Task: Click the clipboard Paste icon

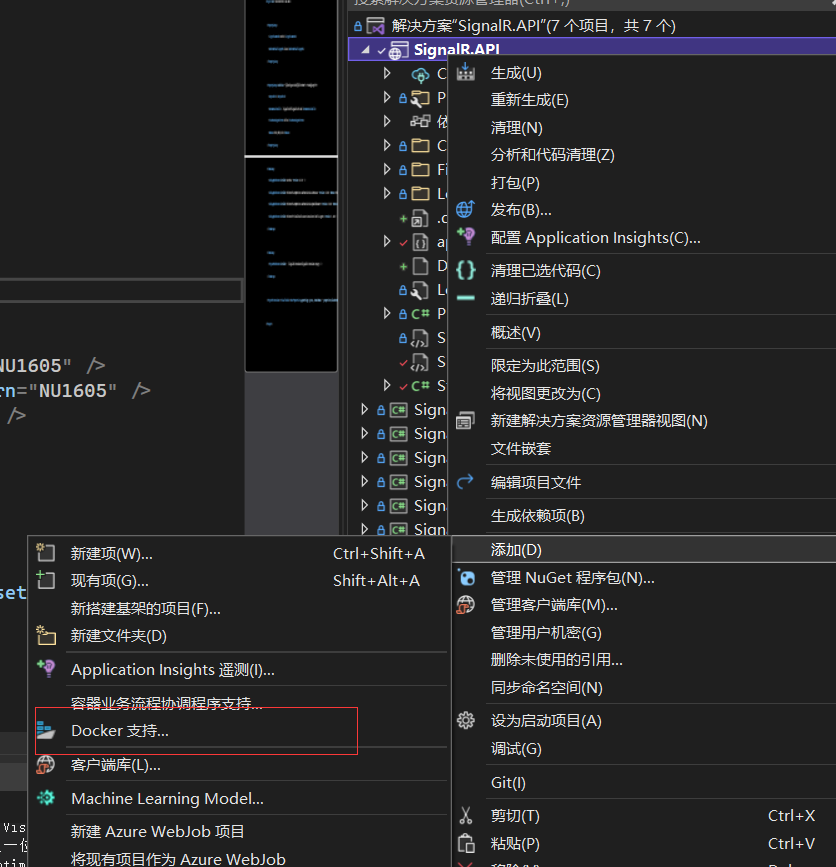Action: pyautogui.click(x=466, y=843)
